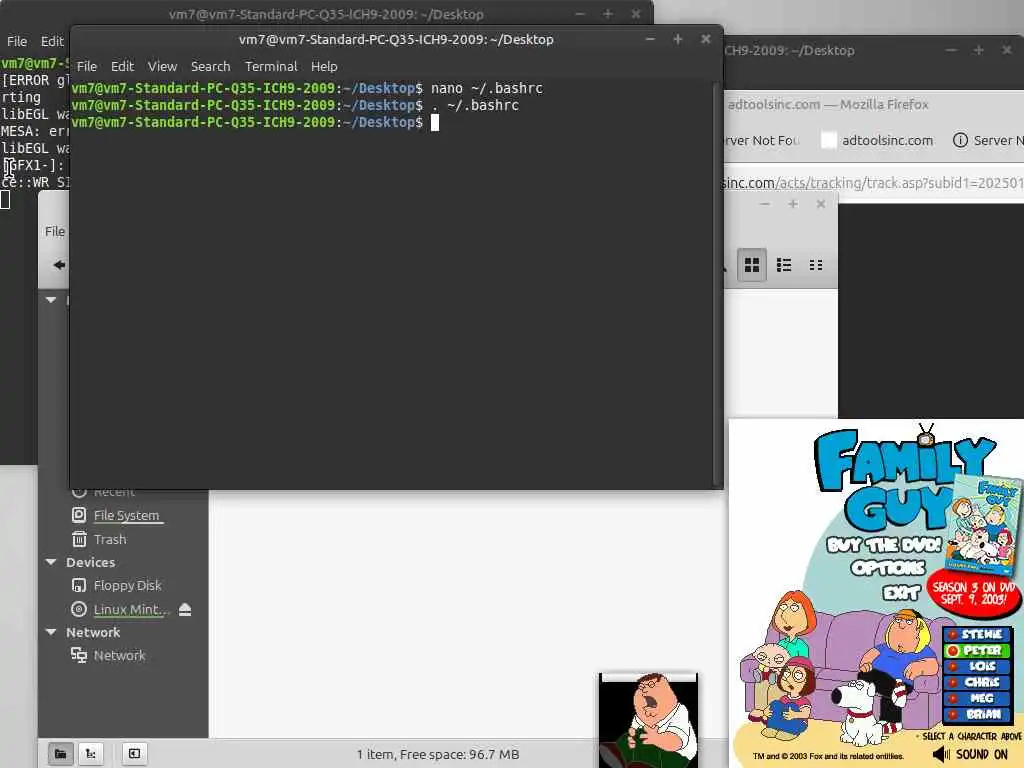1024x768 pixels.
Task: Switch file manager to list view
Action: click(784, 264)
